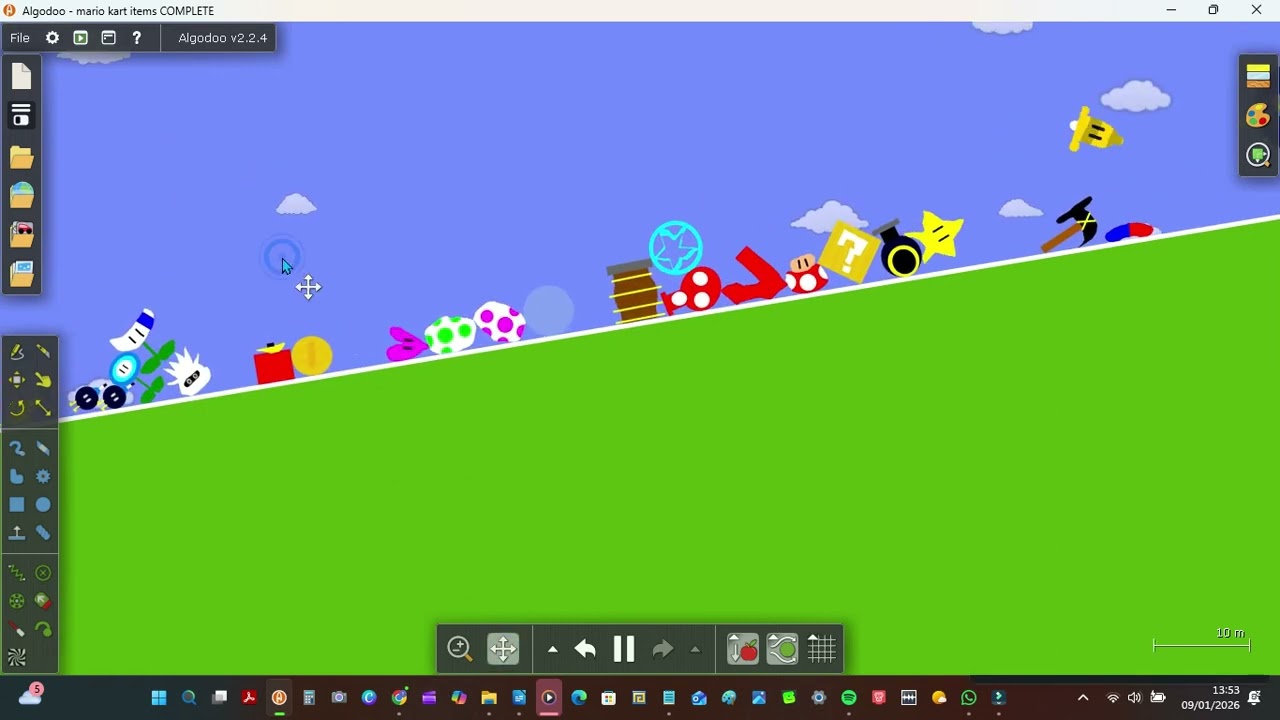The width and height of the screenshot is (1280, 720).
Task: Select the Eraser tool
Action: [43, 449]
